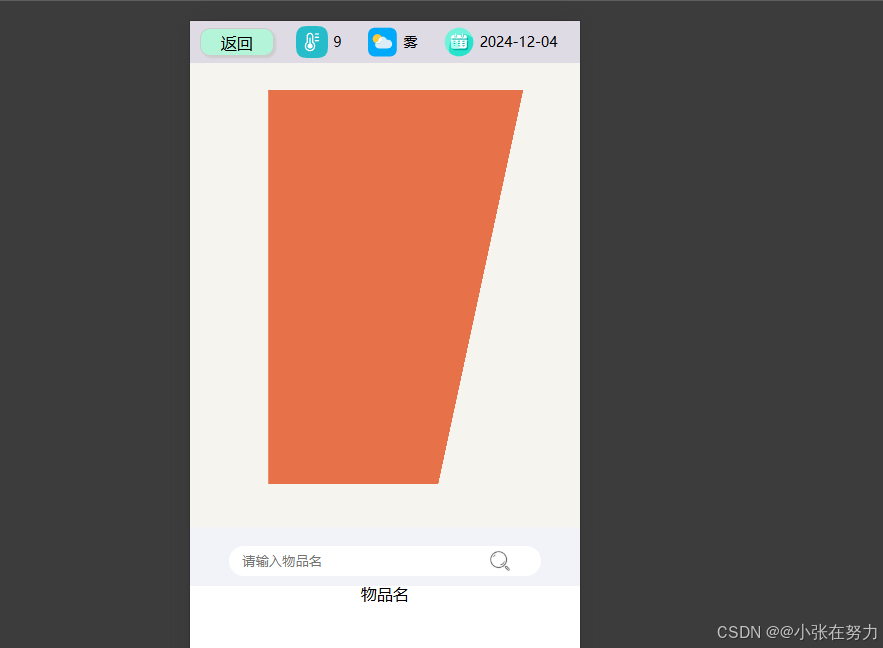Click the weather text 雾
The width and height of the screenshot is (883, 648).
pos(411,42)
